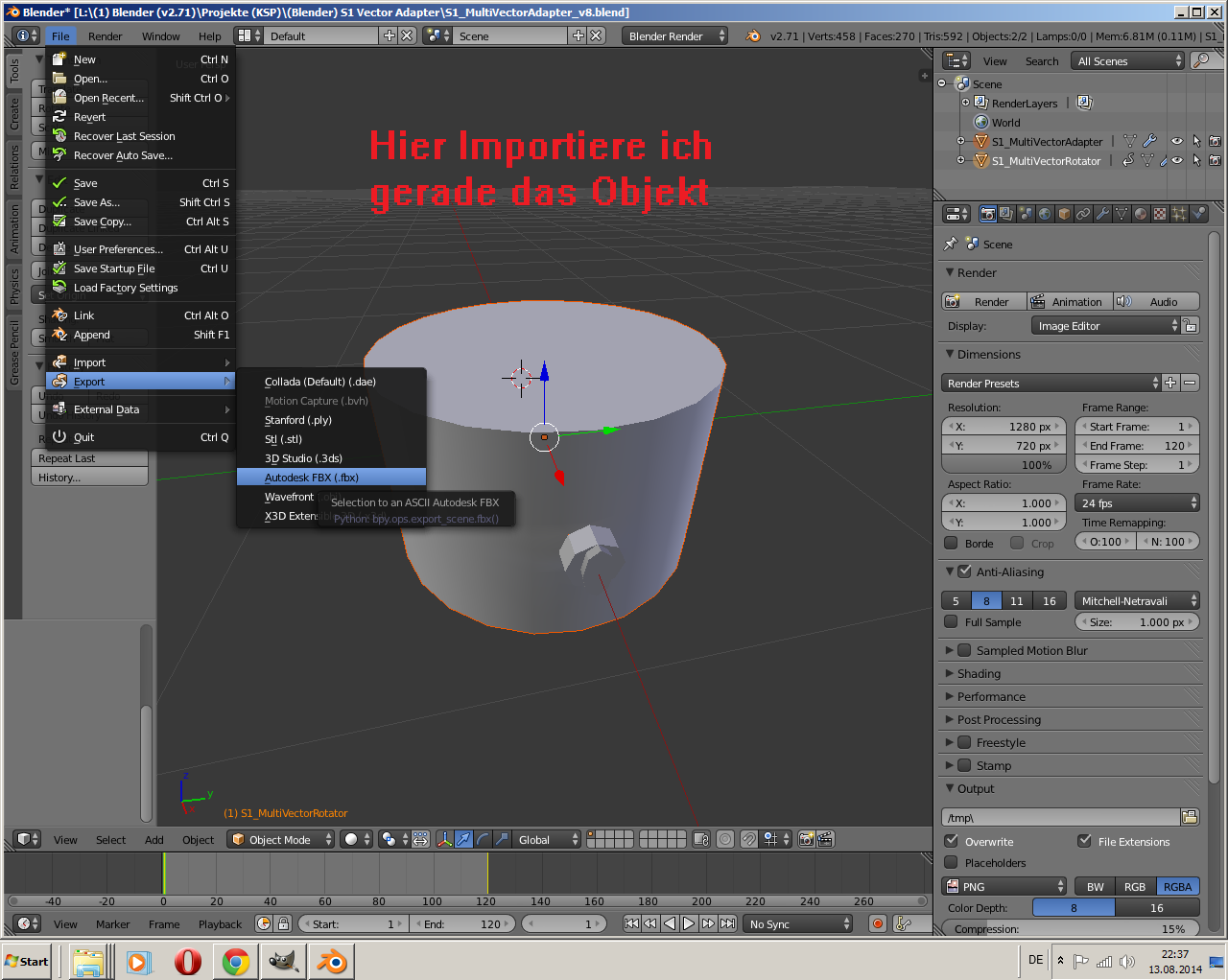Click the Object properties cube icon

pyautogui.click(x=1064, y=214)
